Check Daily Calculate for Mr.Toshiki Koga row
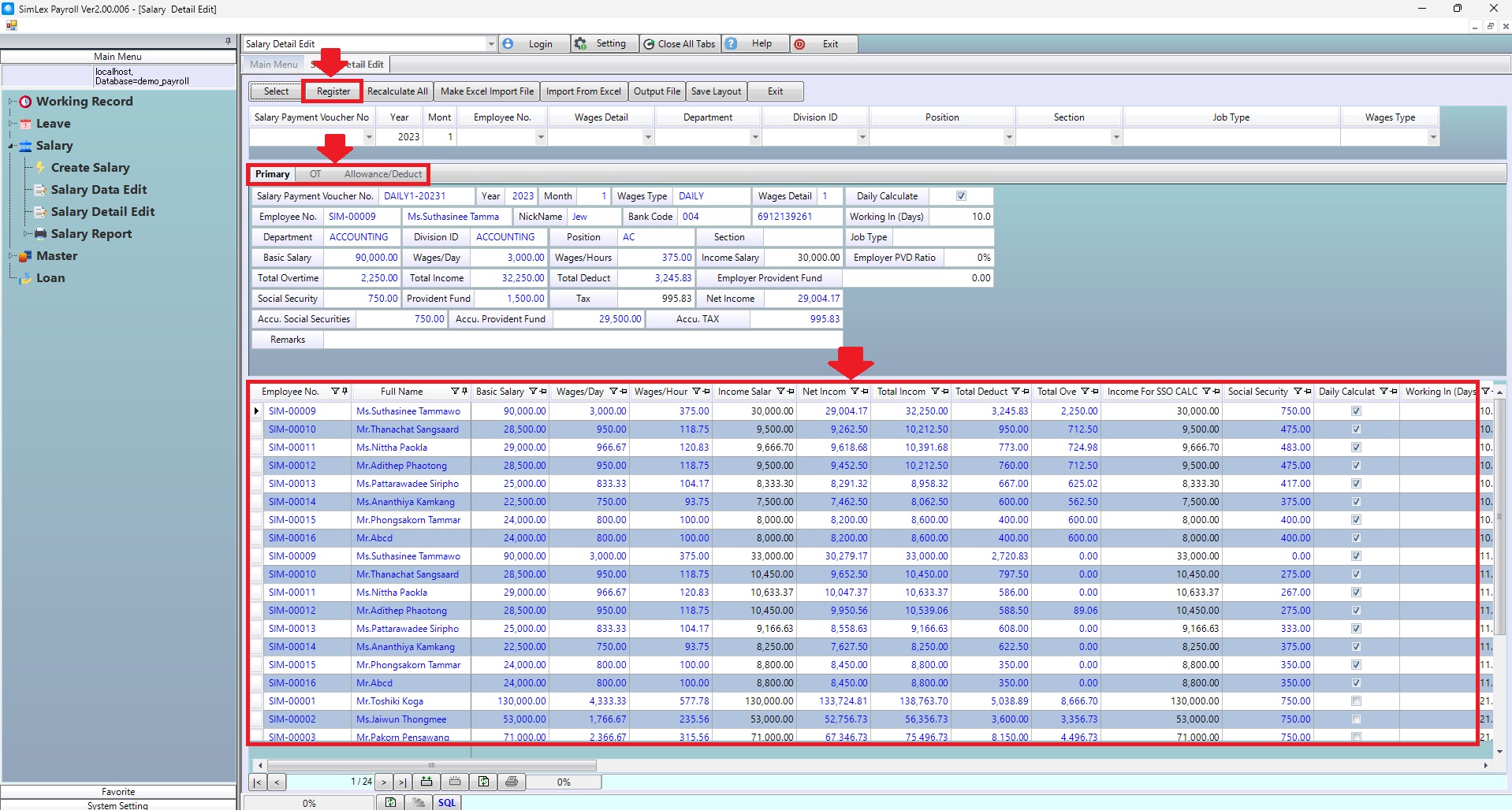The image size is (1512, 810). (1356, 701)
